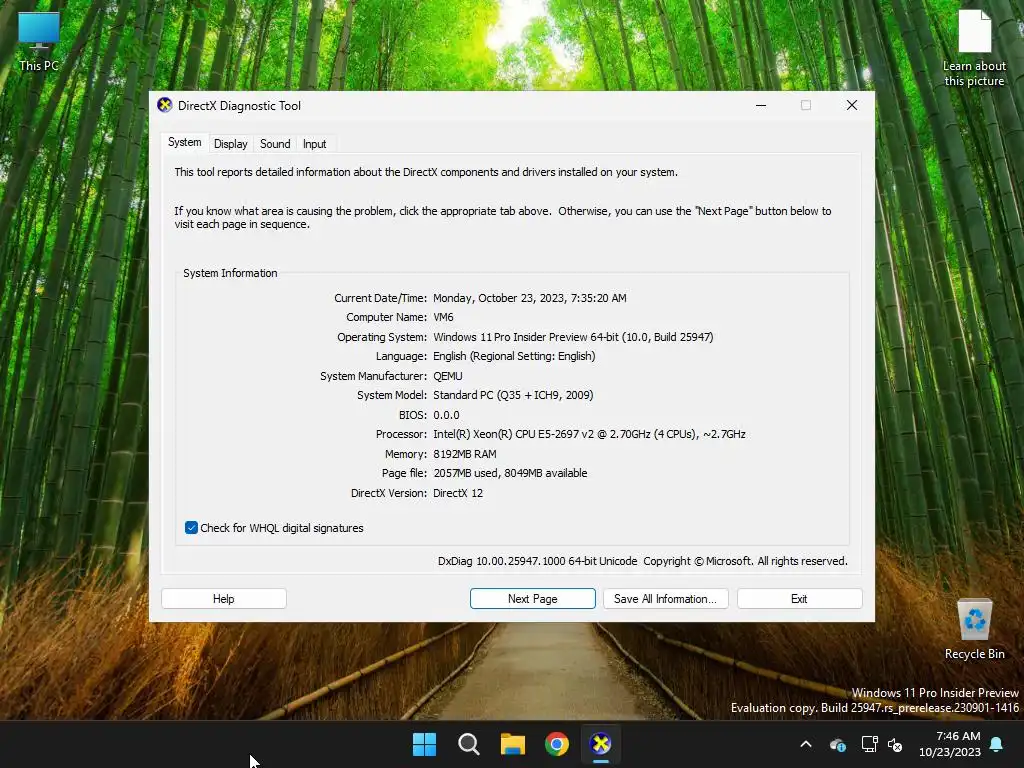
Task: Click the Help button
Action: [x=223, y=599]
